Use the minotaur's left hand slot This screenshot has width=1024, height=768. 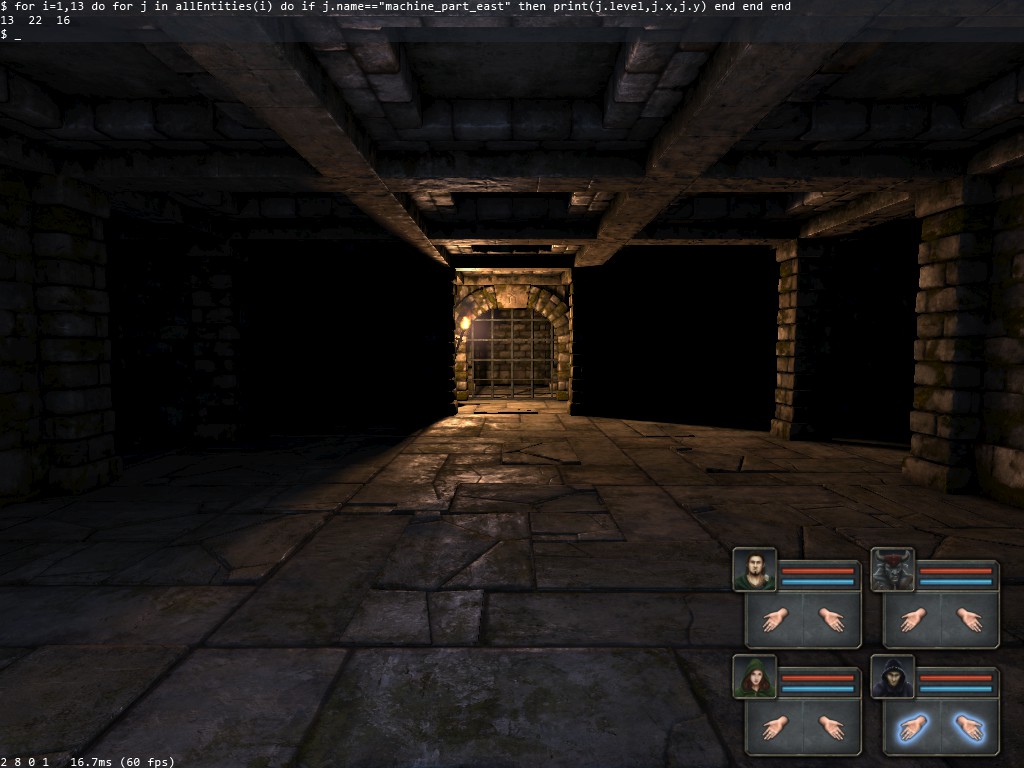point(912,620)
